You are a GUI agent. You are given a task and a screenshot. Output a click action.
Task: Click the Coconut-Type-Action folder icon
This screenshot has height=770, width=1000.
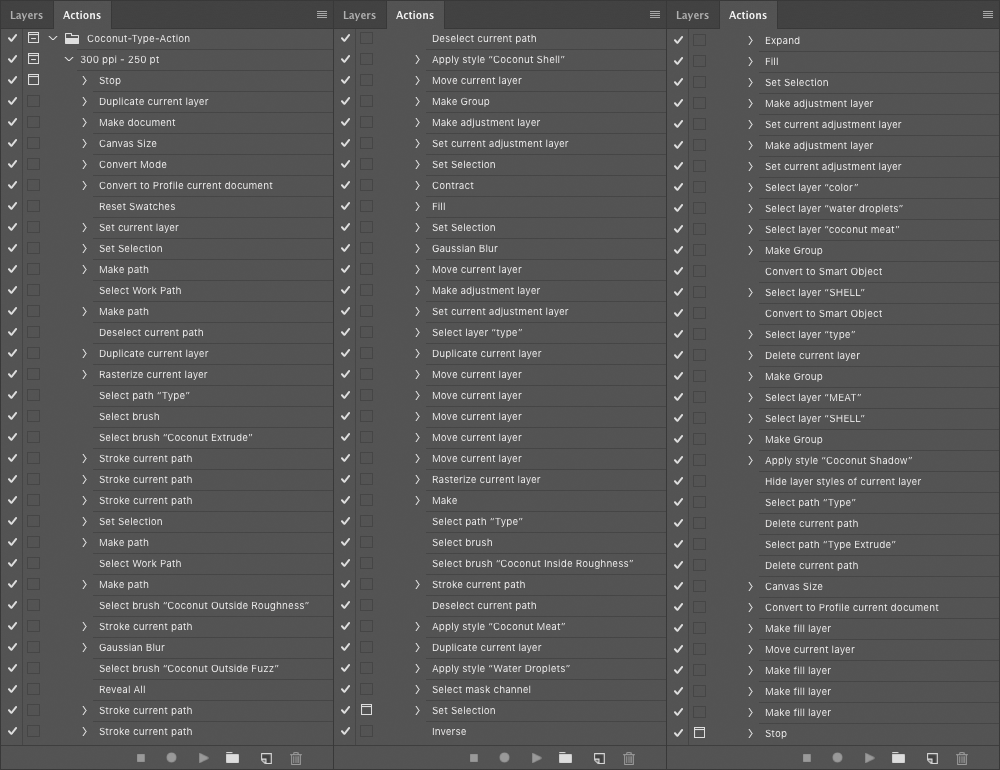click(x=72, y=38)
